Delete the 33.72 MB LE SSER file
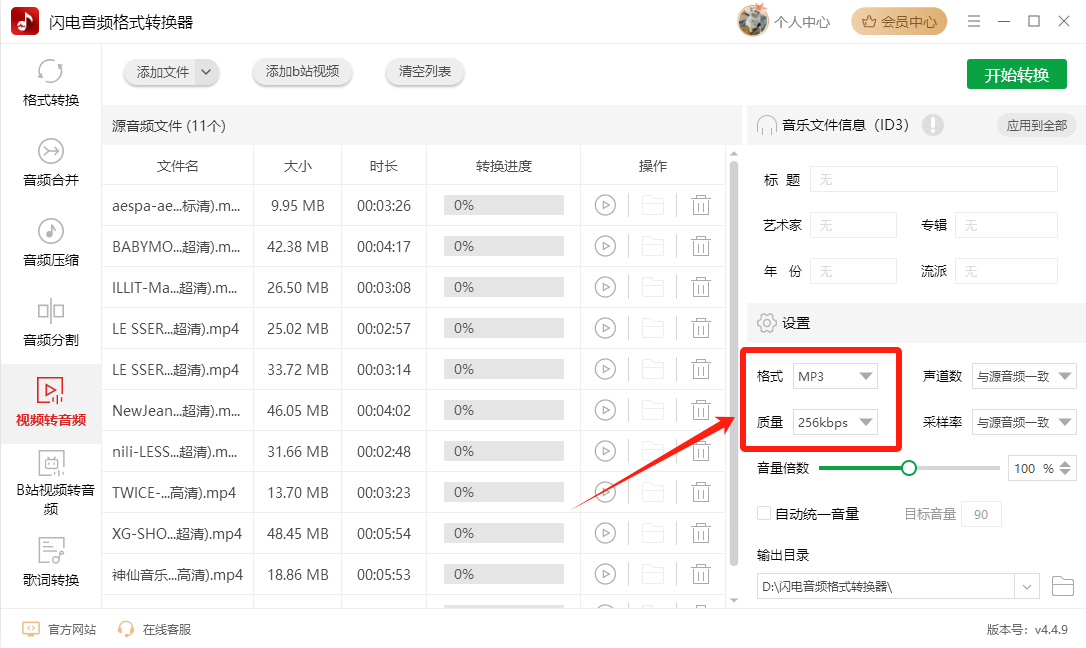Screen dimensions: 1086x648 tap(701, 370)
